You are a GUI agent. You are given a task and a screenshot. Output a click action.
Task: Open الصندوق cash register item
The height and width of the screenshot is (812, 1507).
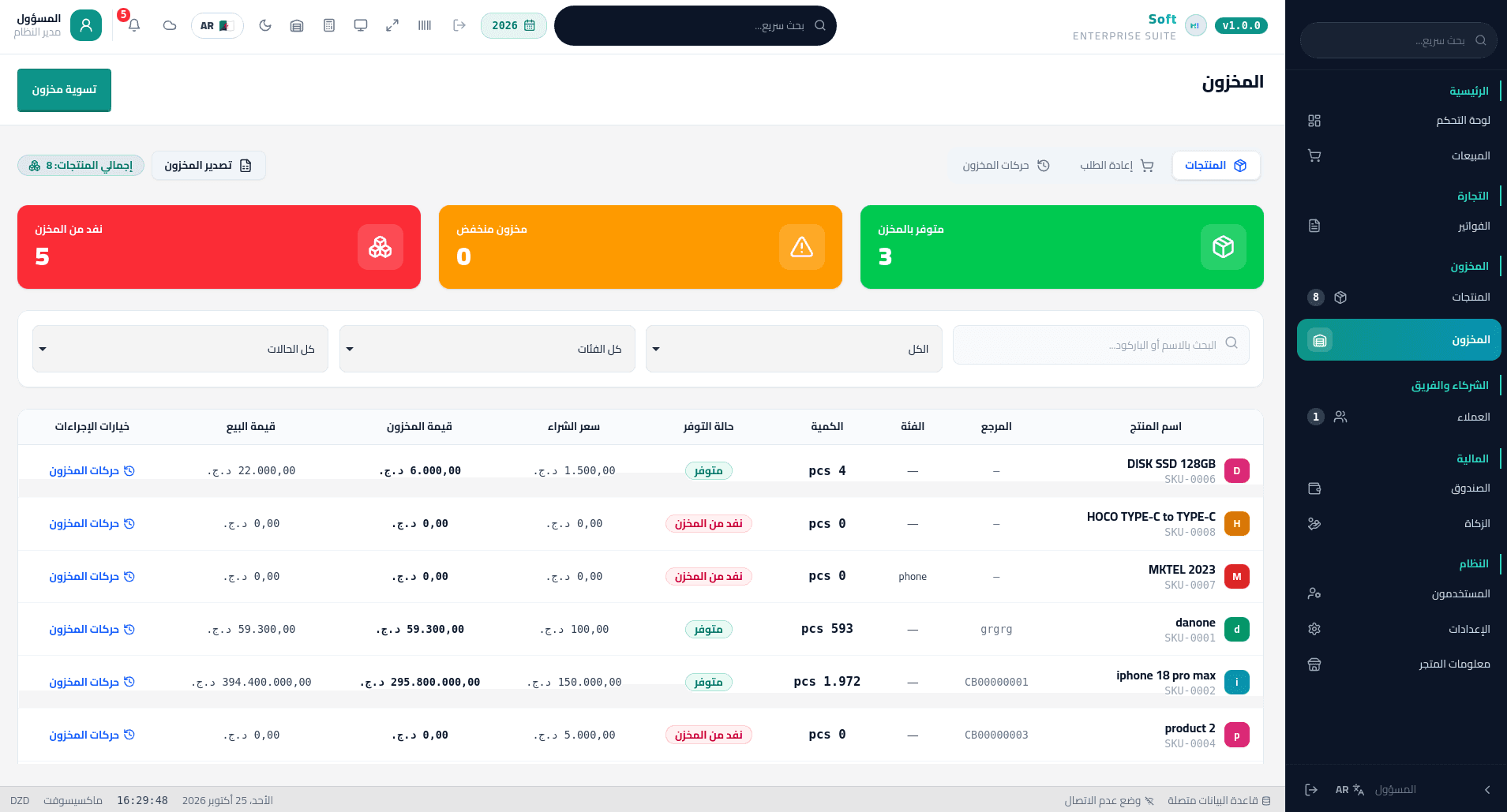click(1399, 488)
